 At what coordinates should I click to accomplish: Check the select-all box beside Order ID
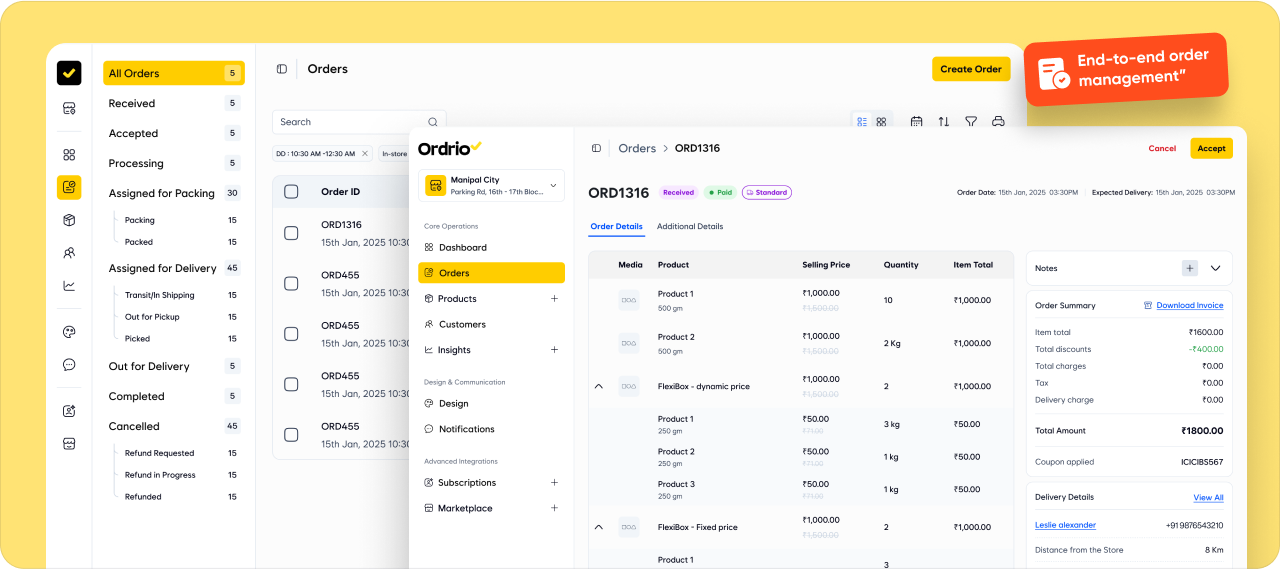click(x=291, y=192)
